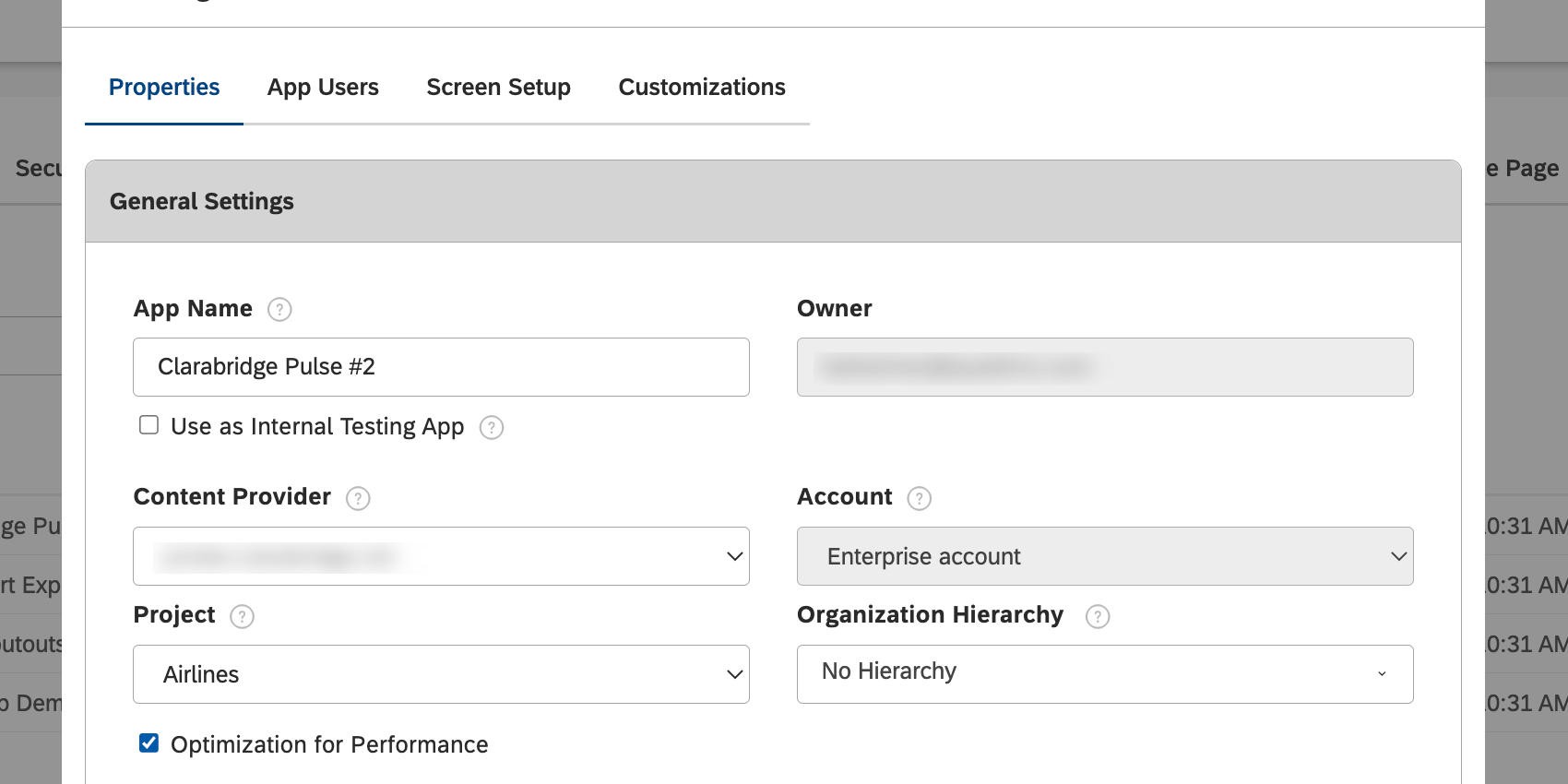
Task: Select the blurred Owner field
Action: pos(1105,367)
